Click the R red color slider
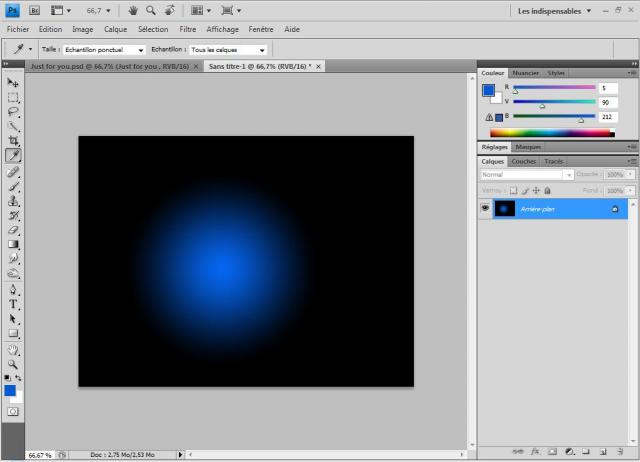This screenshot has width=640, height=462. tap(554, 87)
